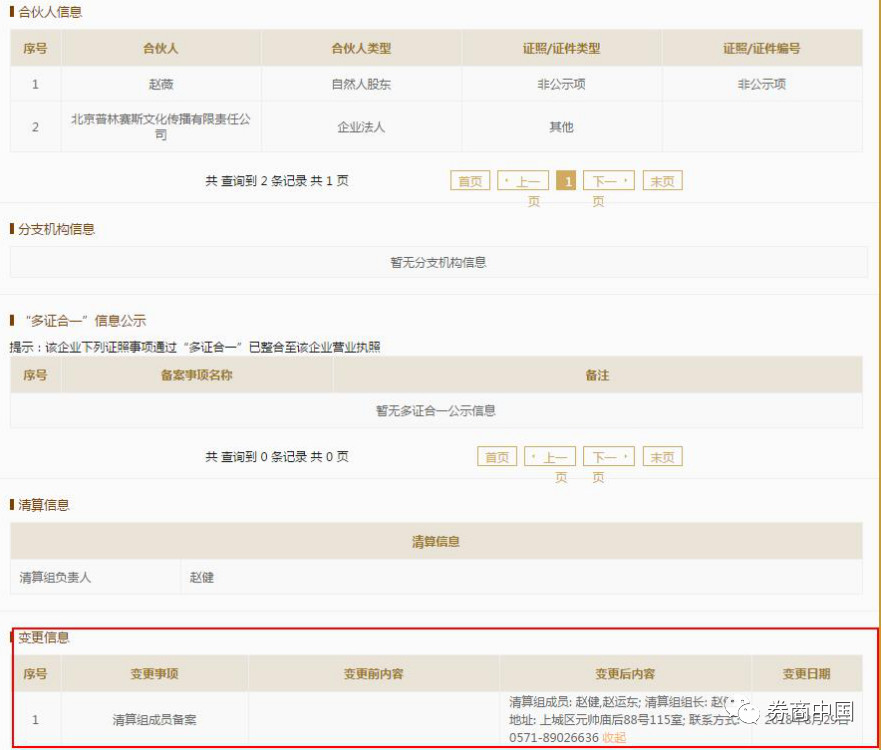Viewport: 883px width, 750px height.
Task: Click 下一页 button in 多证合一 pagination
Action: (609, 457)
